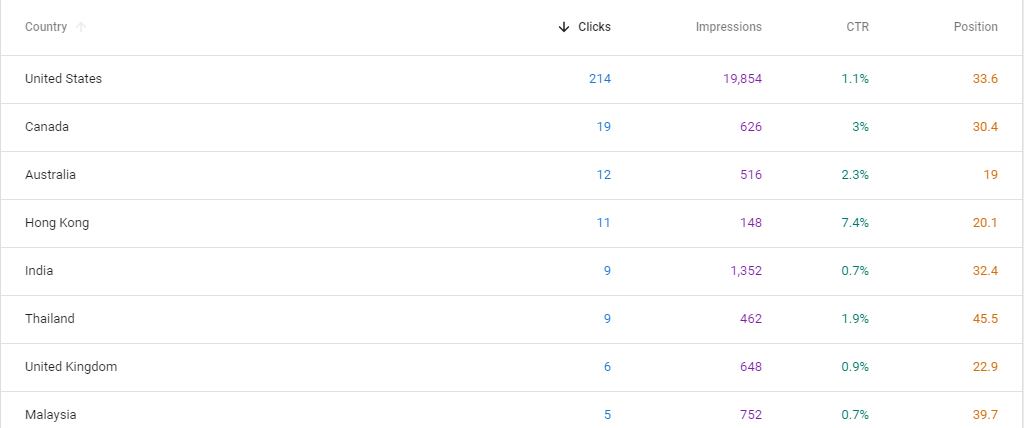
Task: Sort table by CTR column
Action: tap(857, 27)
